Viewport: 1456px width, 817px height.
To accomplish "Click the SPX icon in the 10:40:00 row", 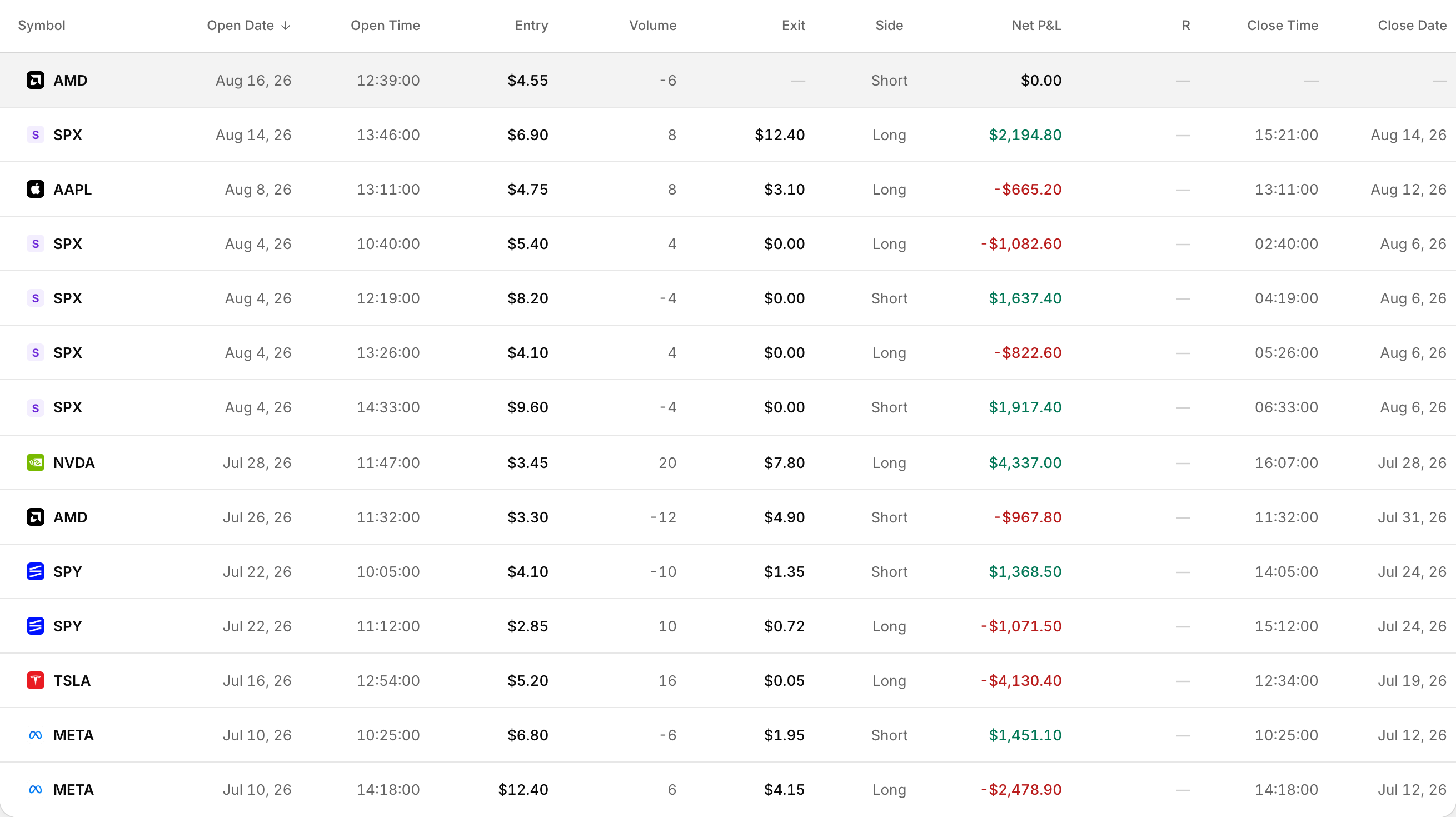I will click(36, 243).
